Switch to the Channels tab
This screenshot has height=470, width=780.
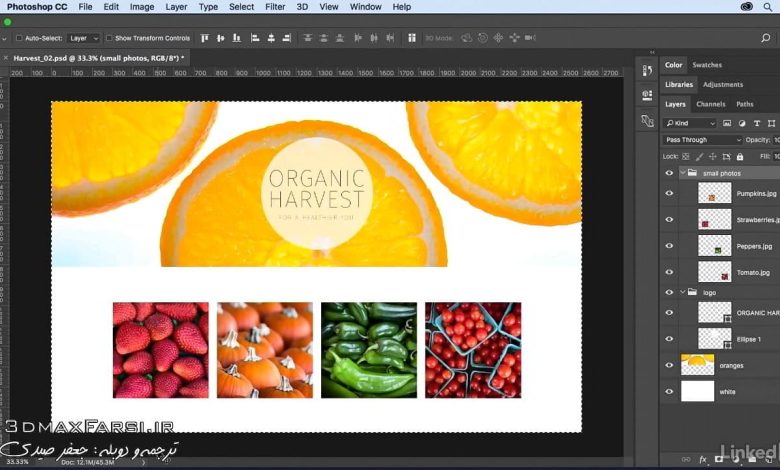click(710, 104)
